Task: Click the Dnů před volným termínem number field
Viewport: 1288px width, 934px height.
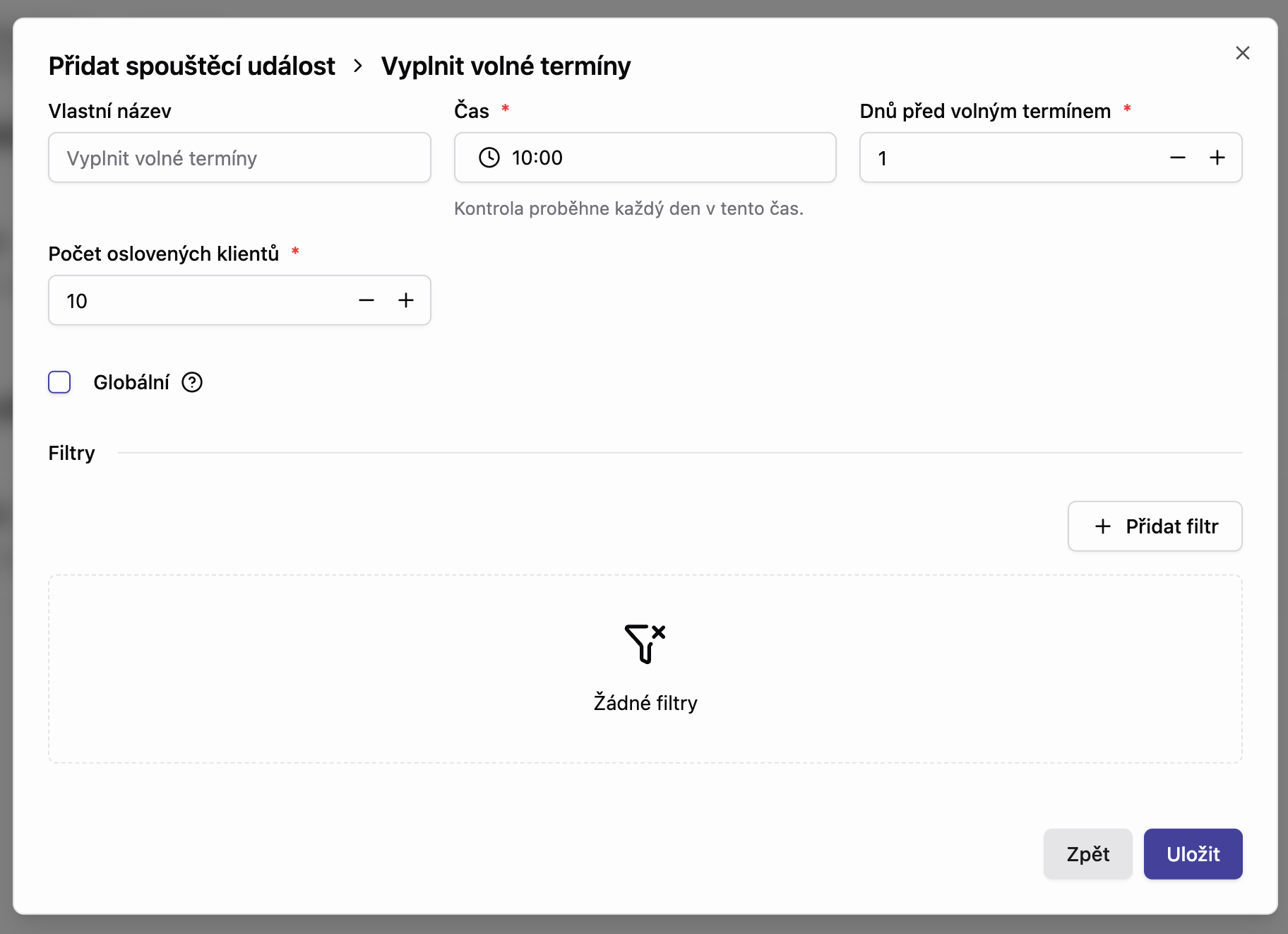Action: pyautogui.click(x=1010, y=158)
